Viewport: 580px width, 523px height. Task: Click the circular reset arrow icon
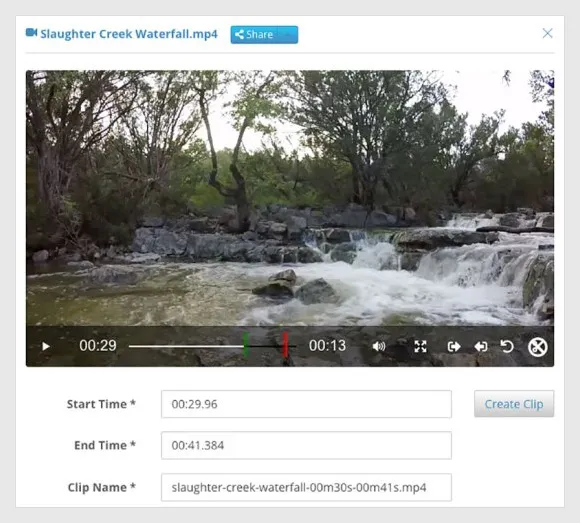click(507, 347)
